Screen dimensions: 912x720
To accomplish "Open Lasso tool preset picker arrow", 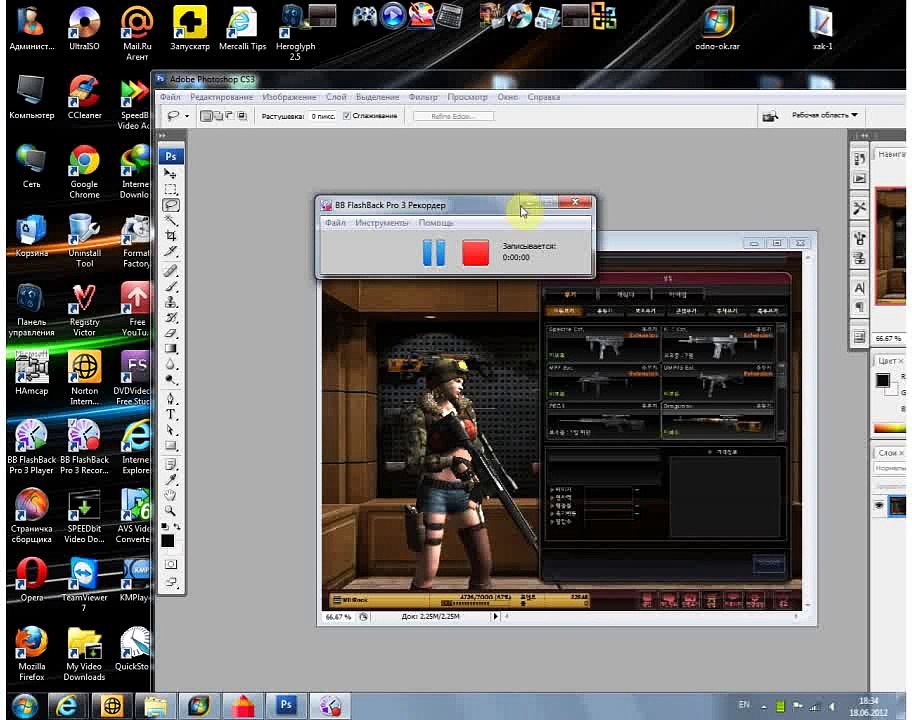I will coord(187,116).
